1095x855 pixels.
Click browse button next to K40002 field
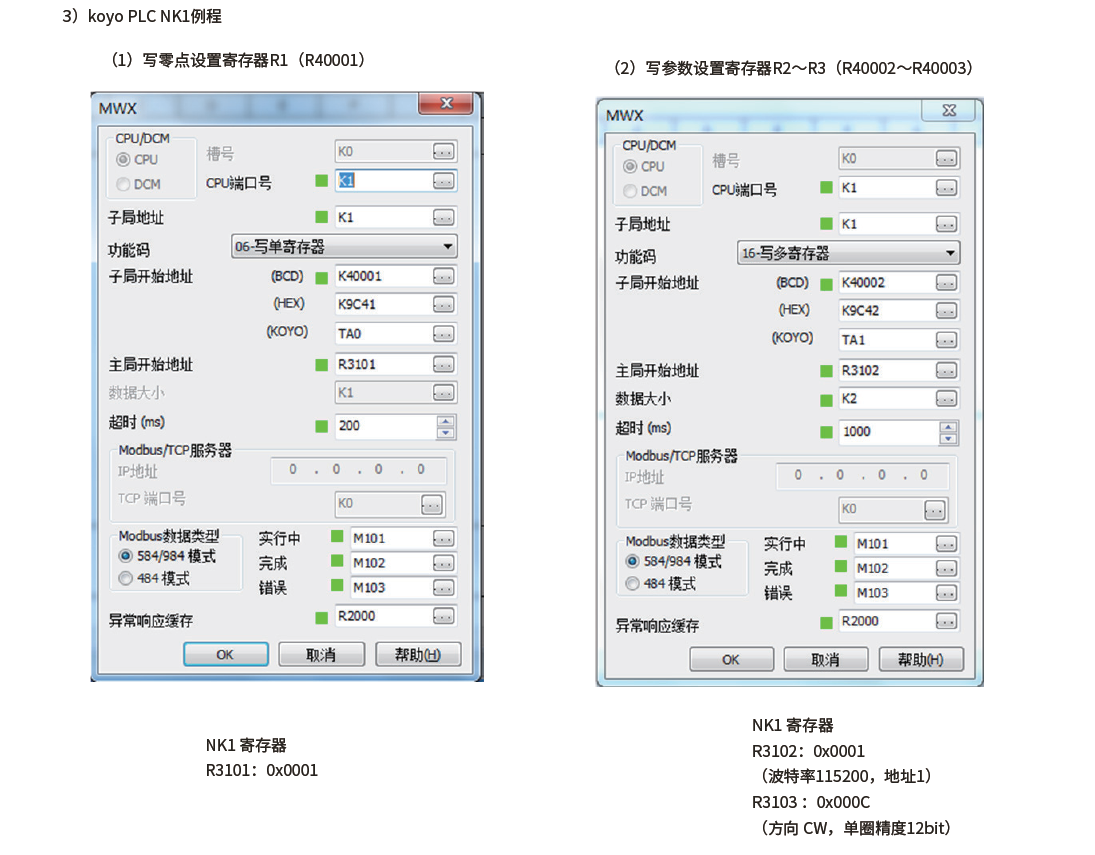(x=946, y=283)
